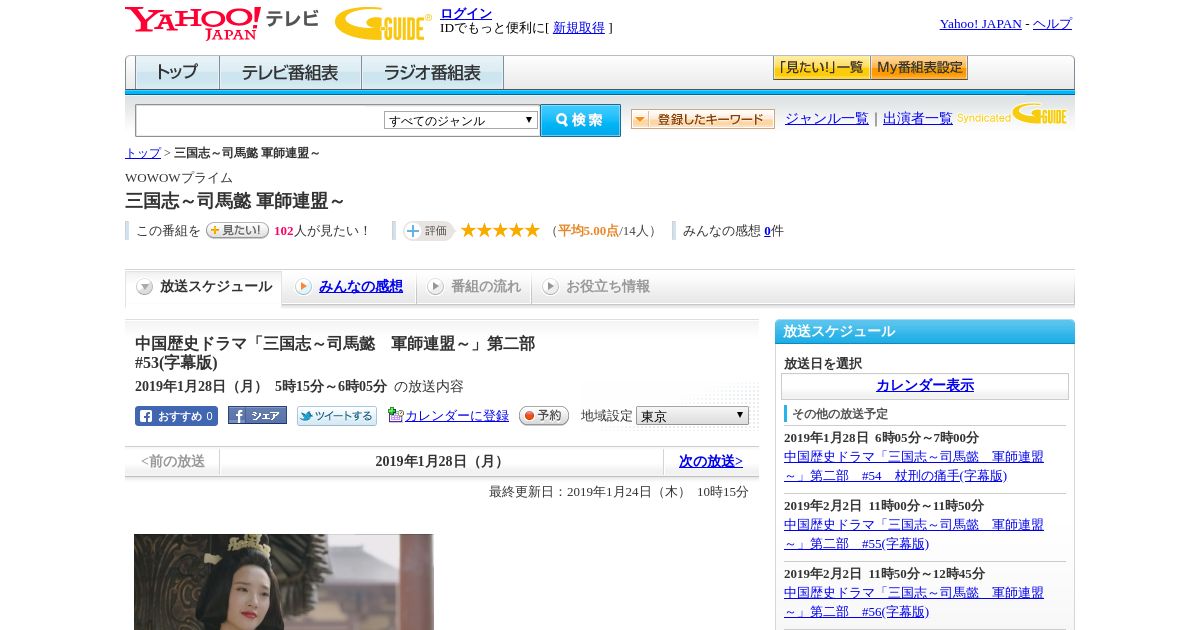Click the <前の放送 previous broadcast control
Image resolution: width=1200 pixels, height=630 pixels.
click(173, 462)
